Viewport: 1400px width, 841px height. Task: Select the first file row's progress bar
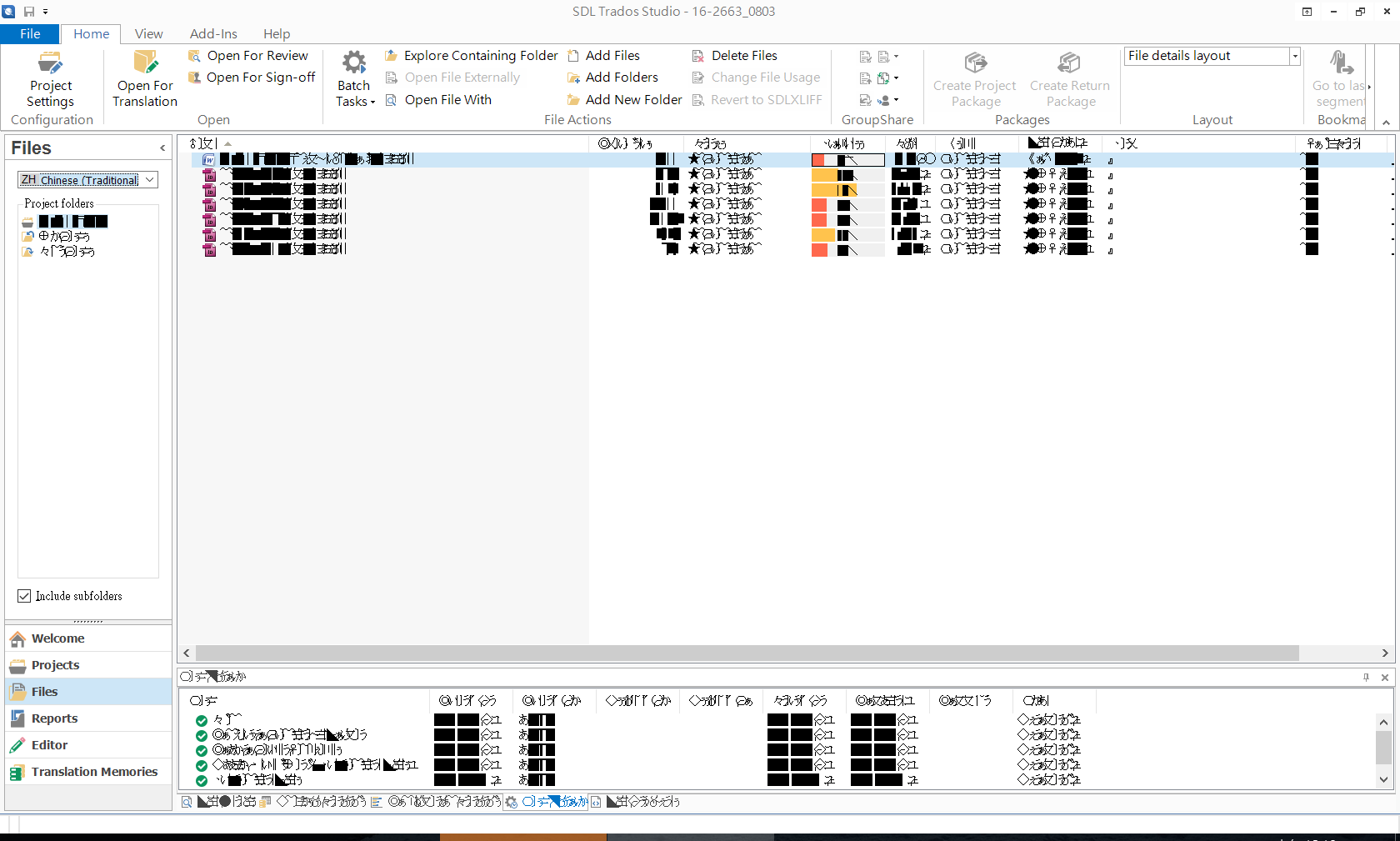(847, 159)
